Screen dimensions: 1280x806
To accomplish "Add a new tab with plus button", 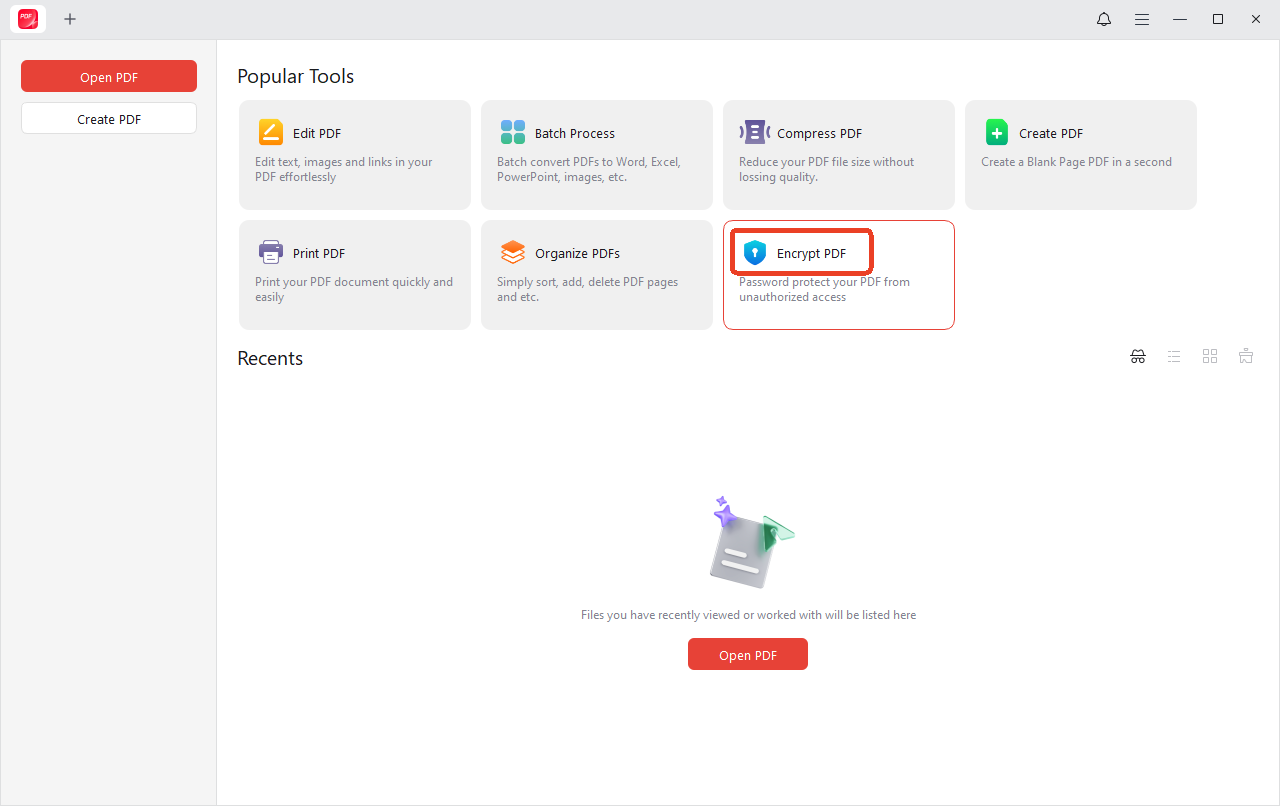I will tap(70, 19).
